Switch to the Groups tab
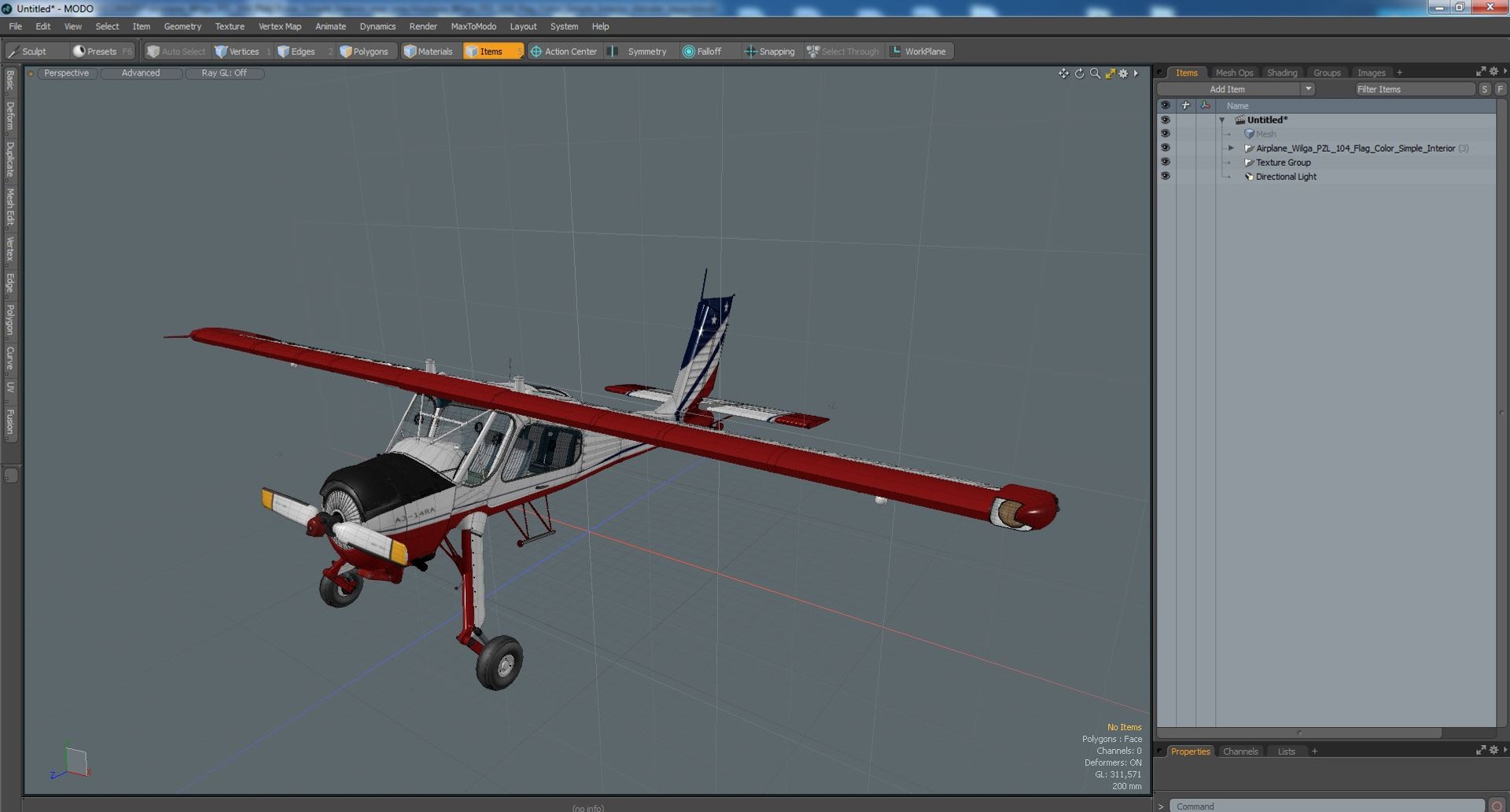The height and width of the screenshot is (812, 1510). [x=1327, y=72]
